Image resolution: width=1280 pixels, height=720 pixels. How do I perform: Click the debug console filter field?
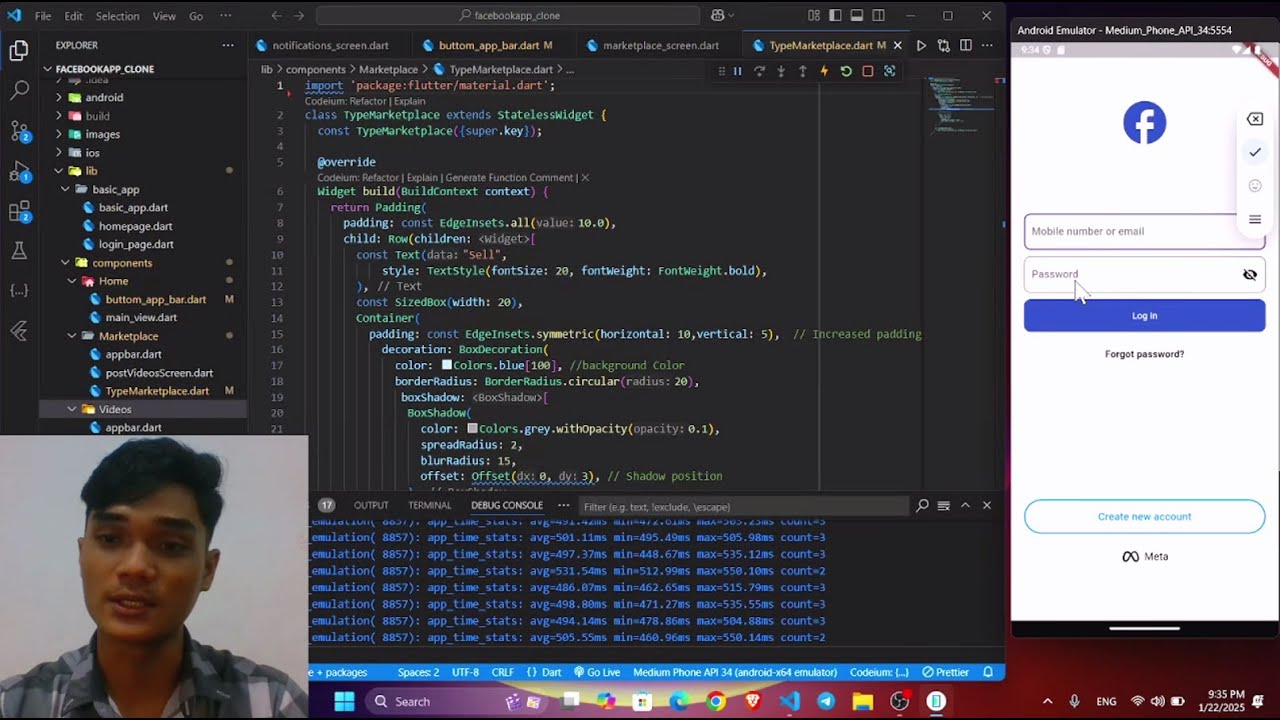[x=742, y=506]
